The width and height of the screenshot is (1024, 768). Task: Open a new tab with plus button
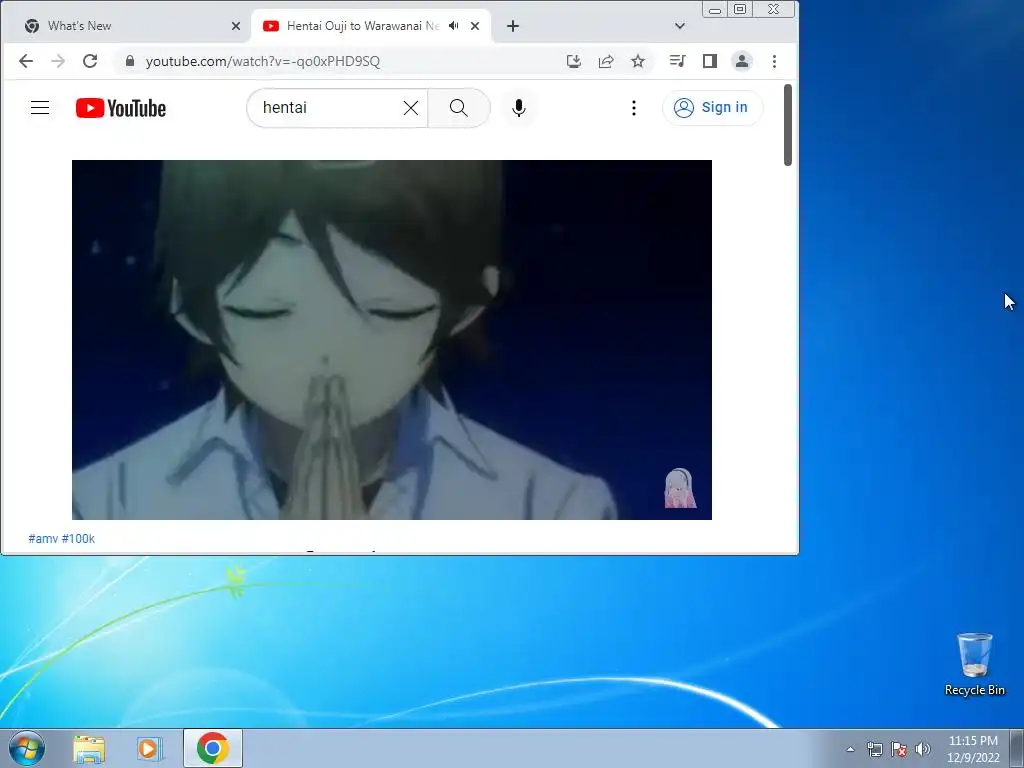coord(513,26)
